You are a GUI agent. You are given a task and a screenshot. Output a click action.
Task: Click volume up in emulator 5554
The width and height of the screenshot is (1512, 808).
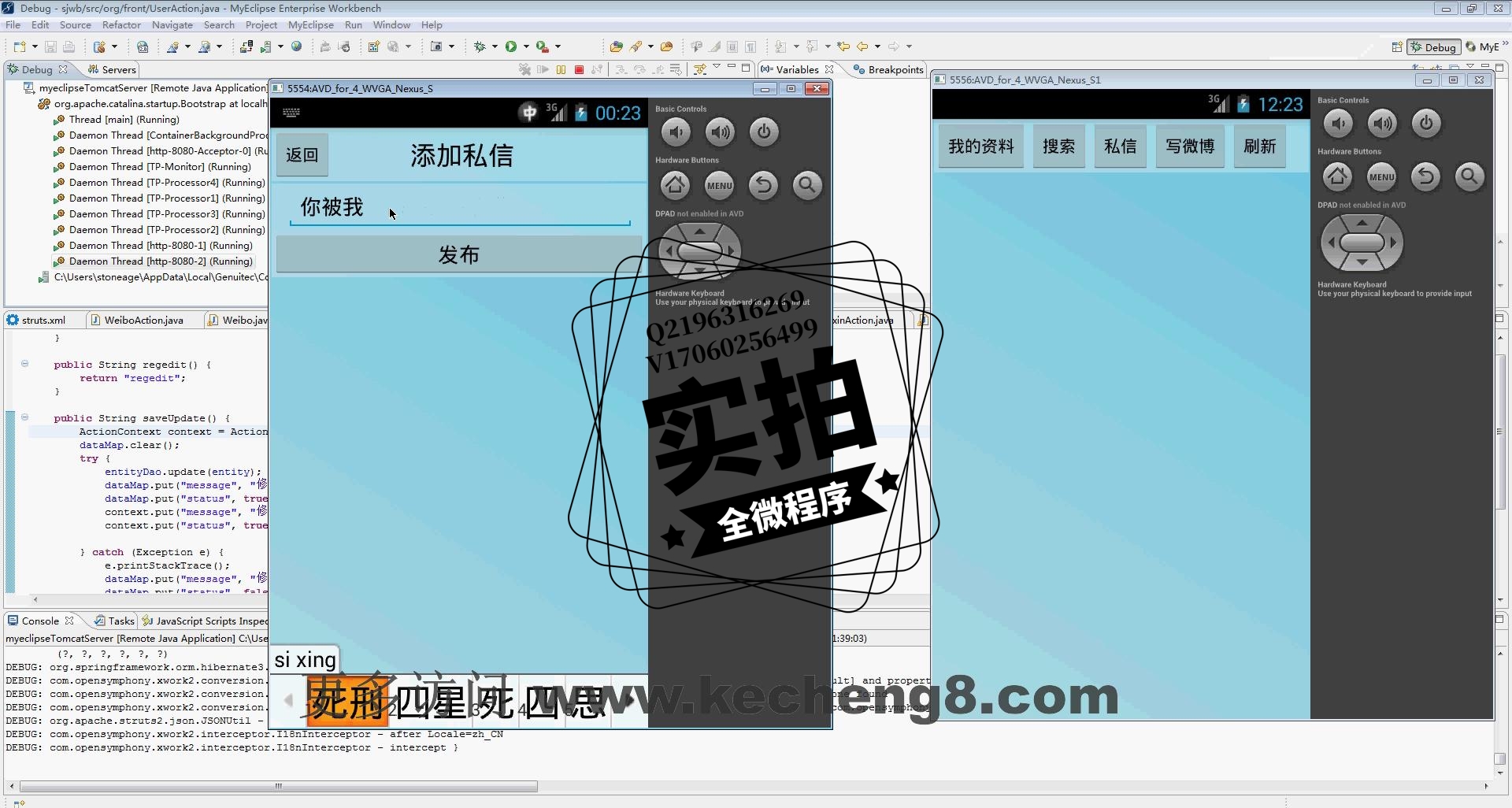tap(720, 132)
